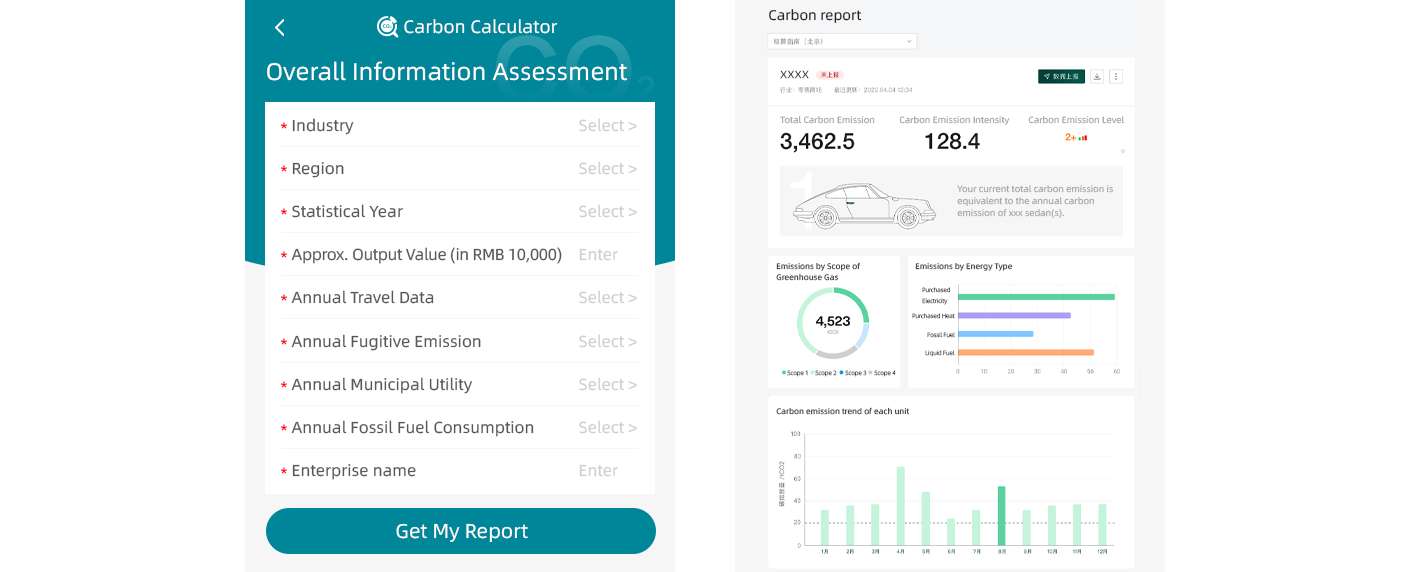
Task: Open the Region selector
Action: (460, 168)
